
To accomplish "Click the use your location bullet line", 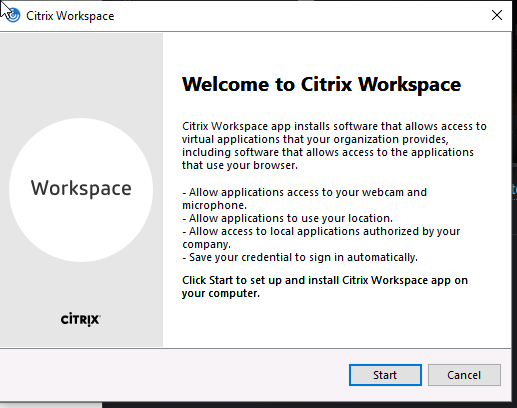I will point(287,218).
